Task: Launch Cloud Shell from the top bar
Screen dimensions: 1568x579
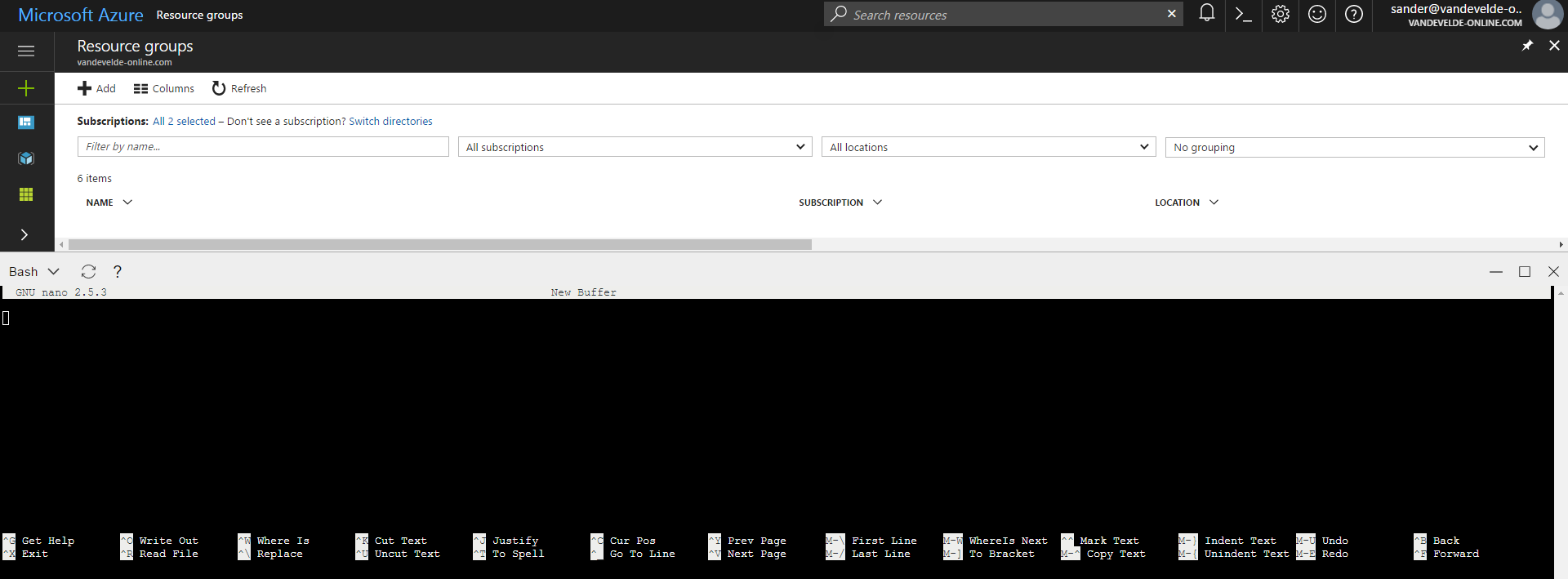Action: [1243, 14]
